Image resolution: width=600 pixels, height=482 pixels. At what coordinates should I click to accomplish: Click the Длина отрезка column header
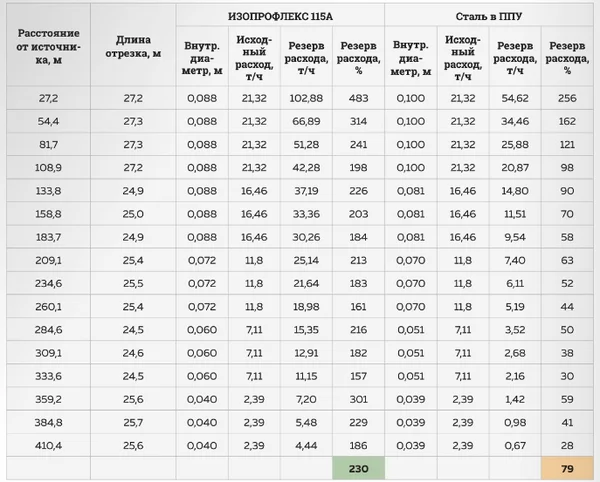click(x=133, y=46)
